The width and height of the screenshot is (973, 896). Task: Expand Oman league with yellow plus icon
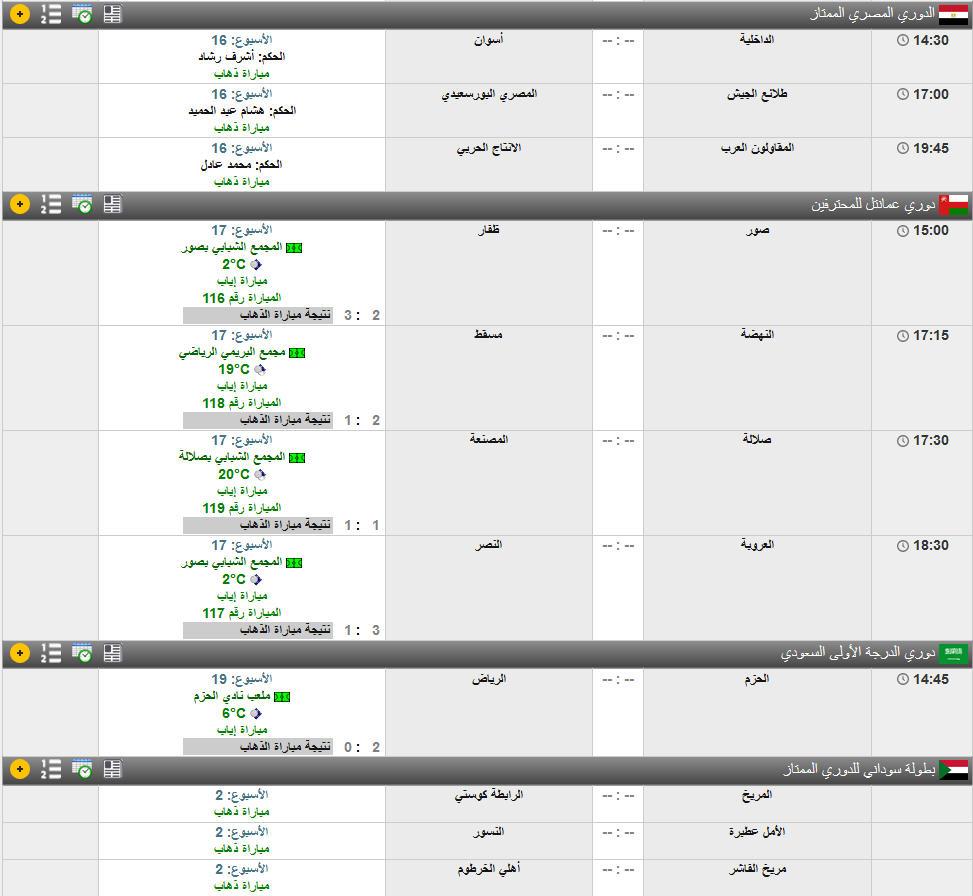pyautogui.click(x=19, y=204)
